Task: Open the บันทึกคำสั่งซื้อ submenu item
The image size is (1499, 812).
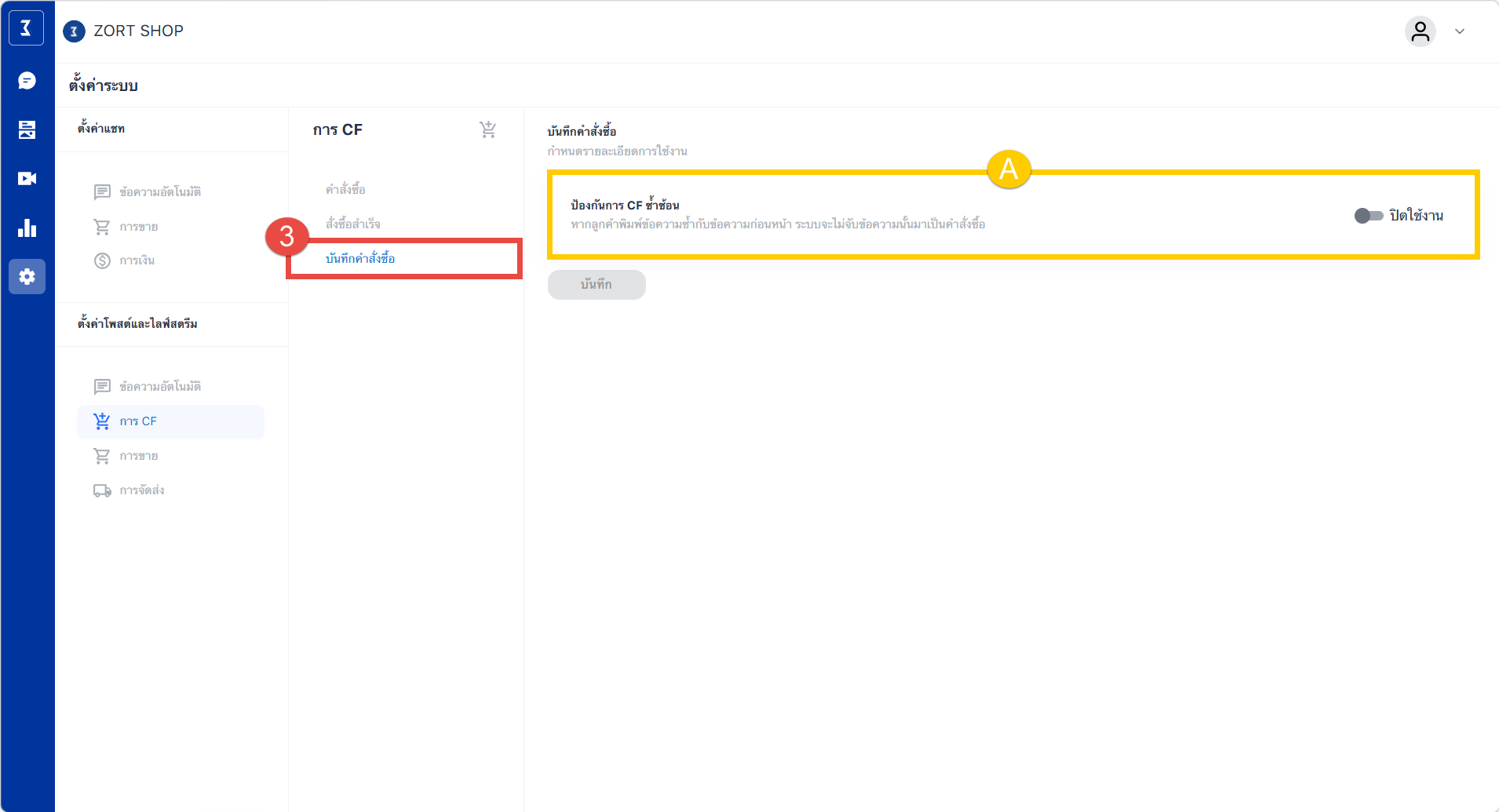Action: pos(360,259)
